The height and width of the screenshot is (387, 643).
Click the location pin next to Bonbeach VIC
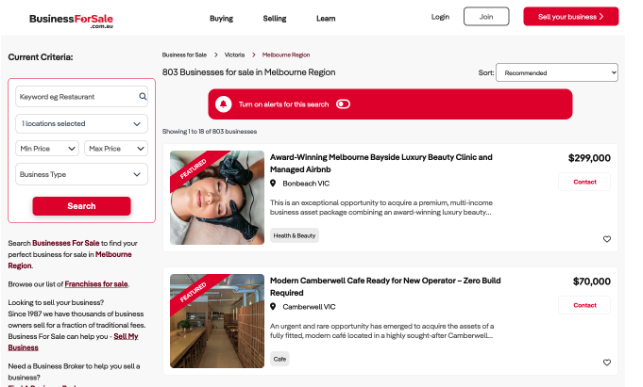(273, 183)
